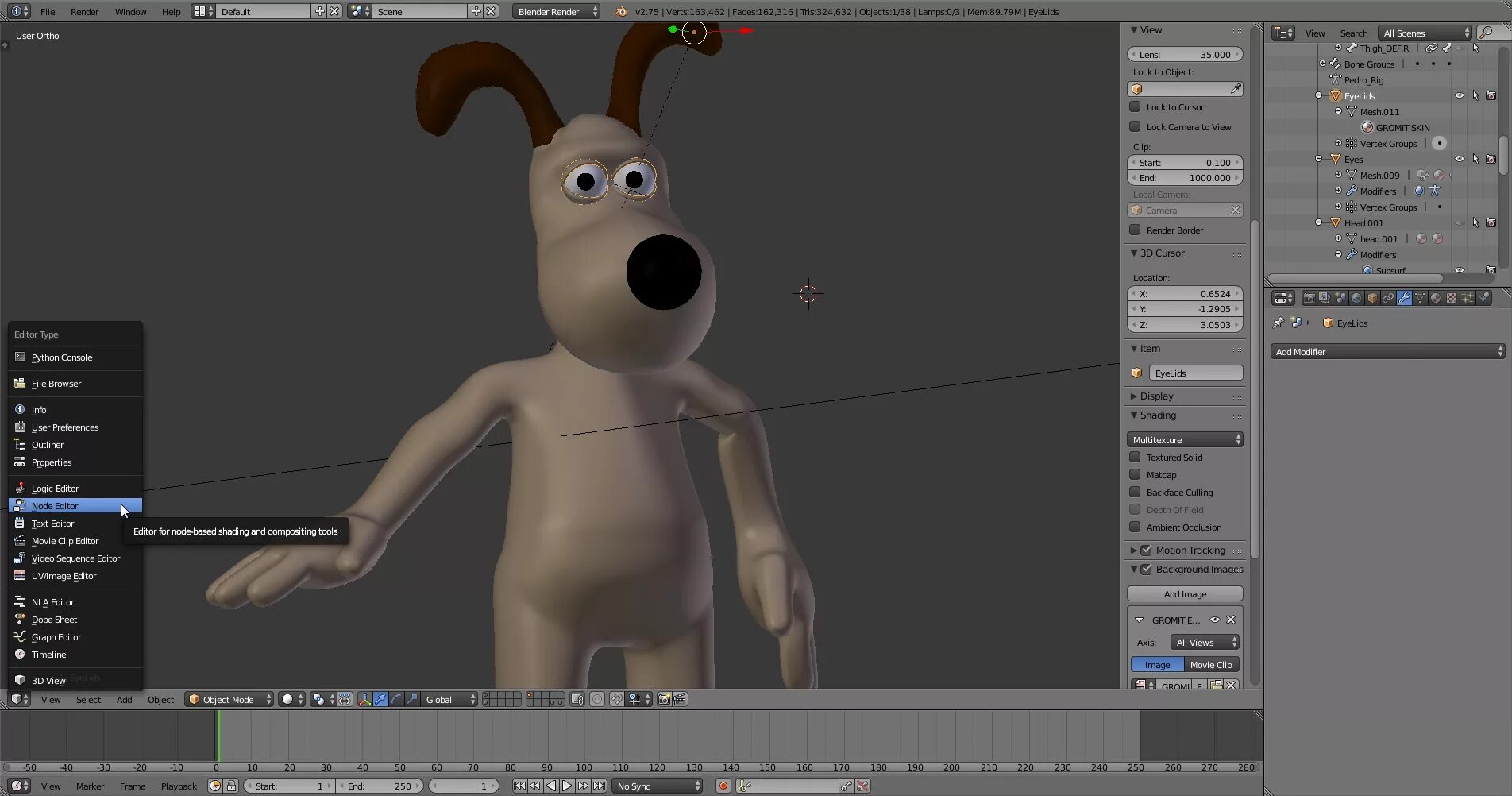Select the Image source button
The width and height of the screenshot is (1512, 796).
point(1157,664)
